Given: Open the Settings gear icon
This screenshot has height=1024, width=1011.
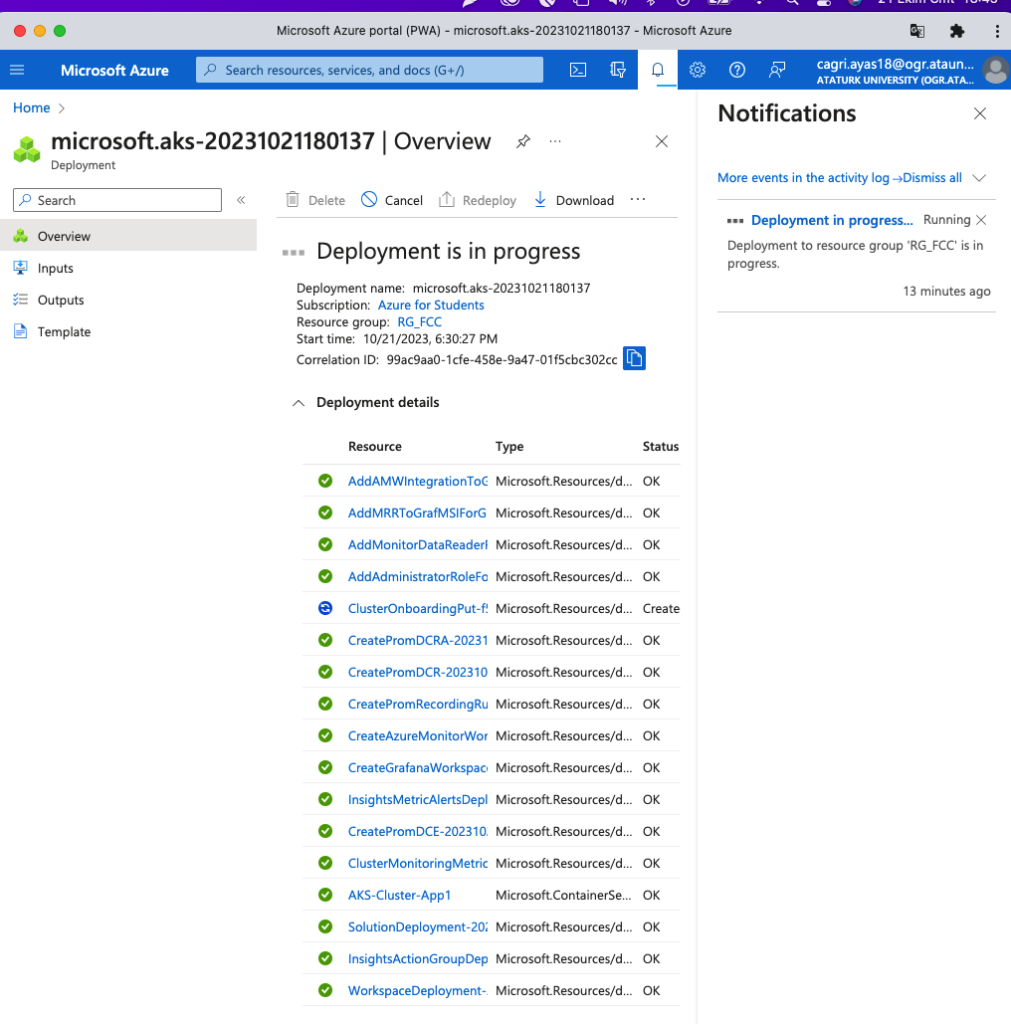Looking at the screenshot, I should tap(698, 70).
